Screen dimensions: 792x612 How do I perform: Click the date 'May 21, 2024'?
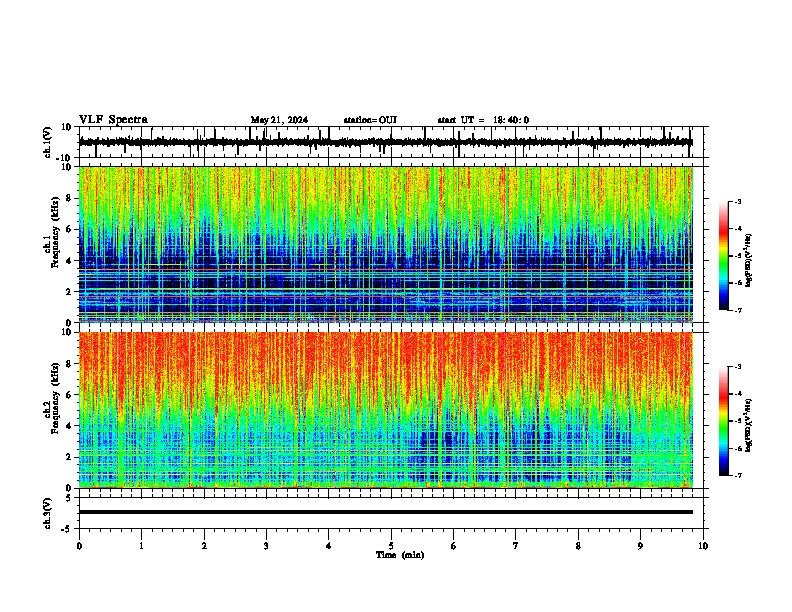click(279, 120)
